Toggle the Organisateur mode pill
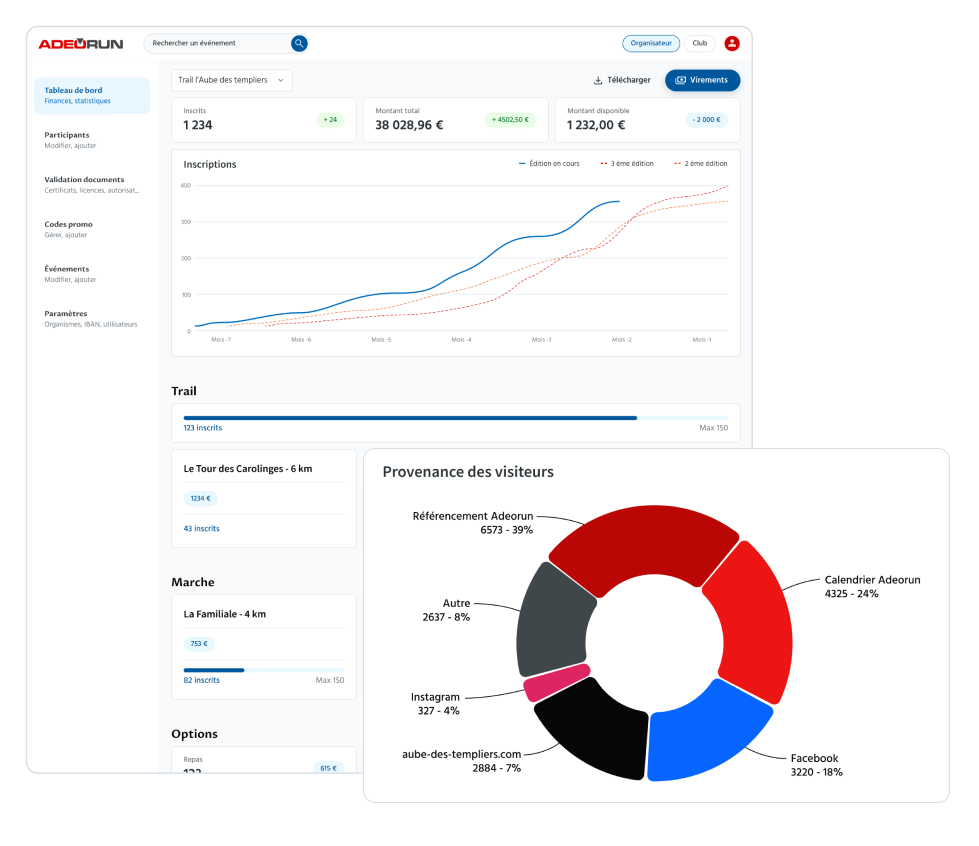 tap(651, 43)
